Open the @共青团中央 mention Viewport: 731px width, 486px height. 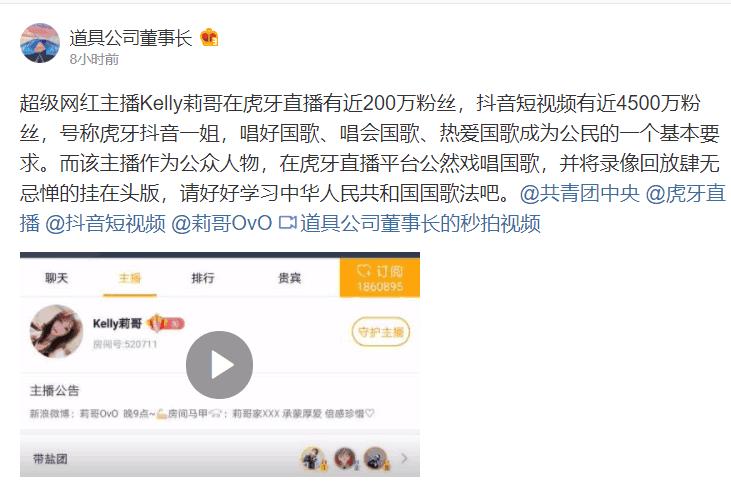pos(579,193)
